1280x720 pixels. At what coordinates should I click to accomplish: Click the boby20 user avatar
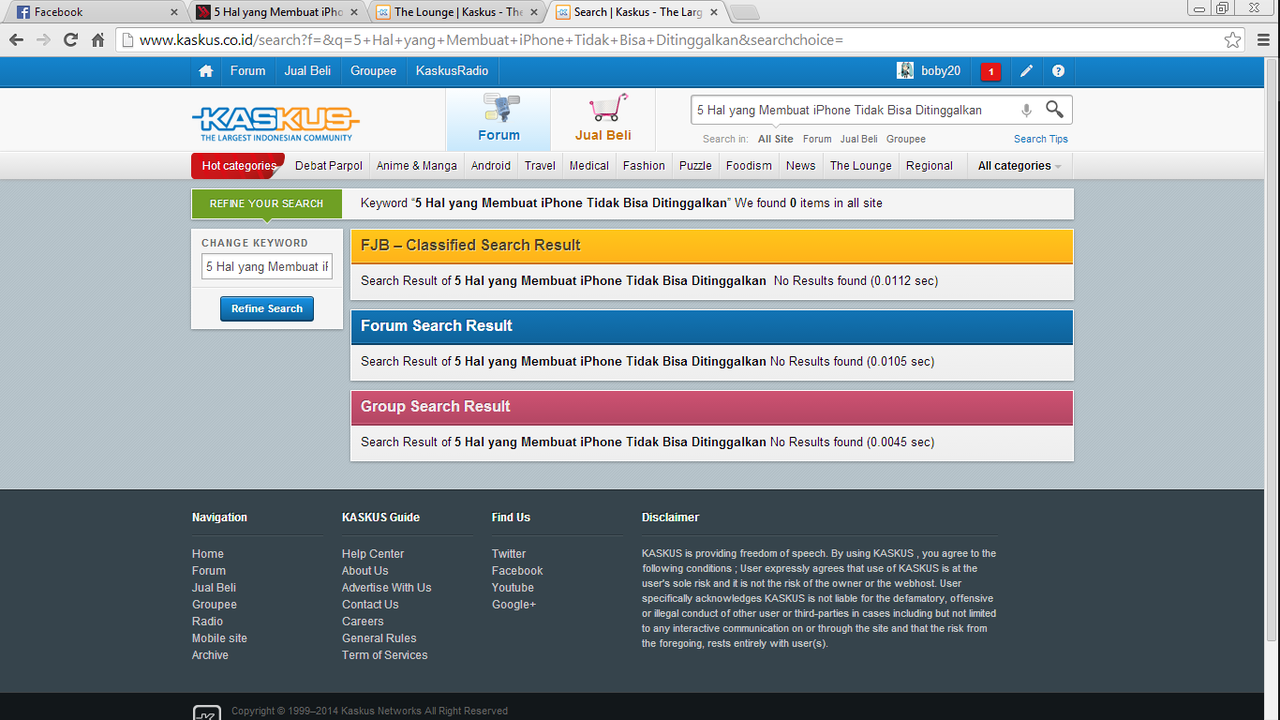coord(905,71)
